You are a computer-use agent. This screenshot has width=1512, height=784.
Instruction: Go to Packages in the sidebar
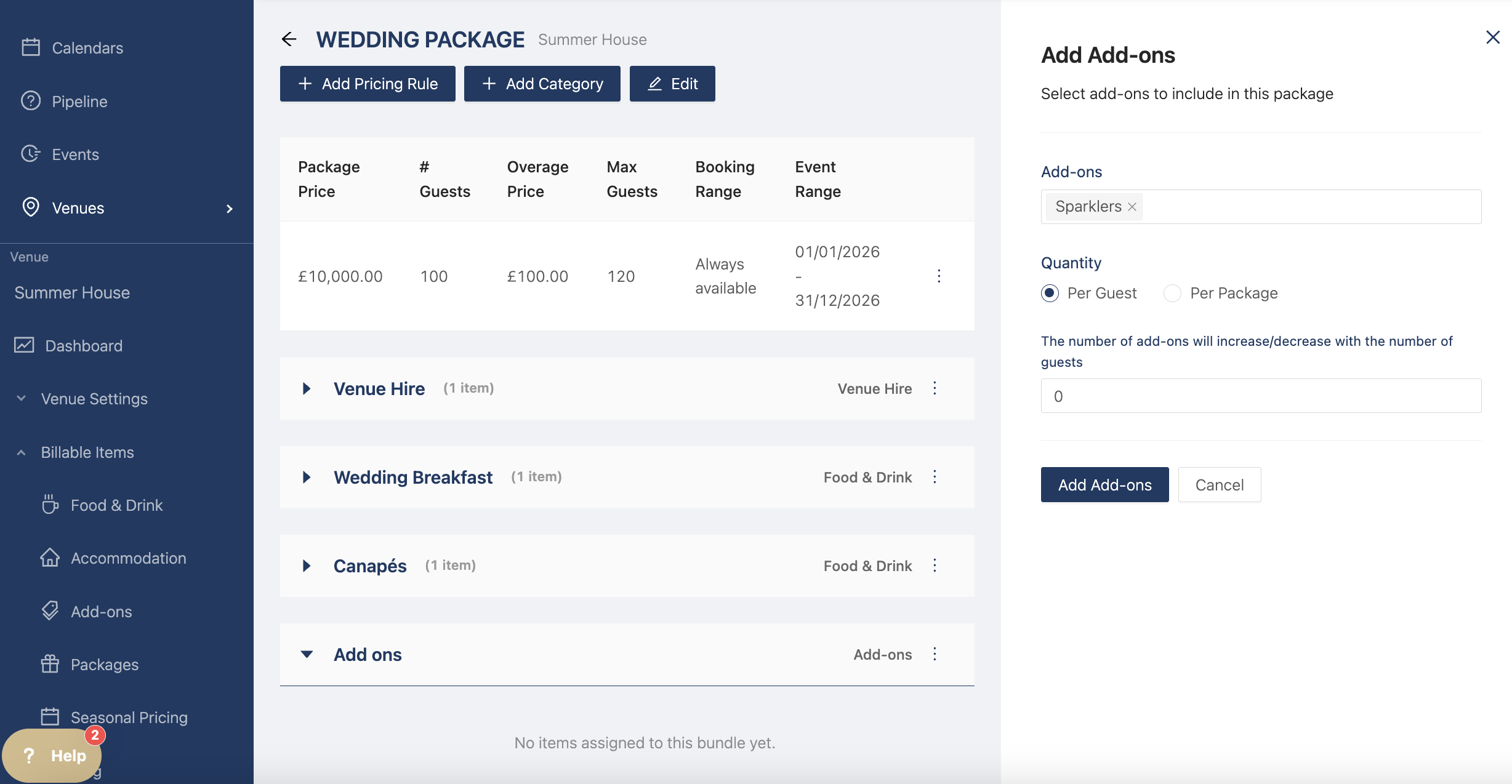click(104, 665)
